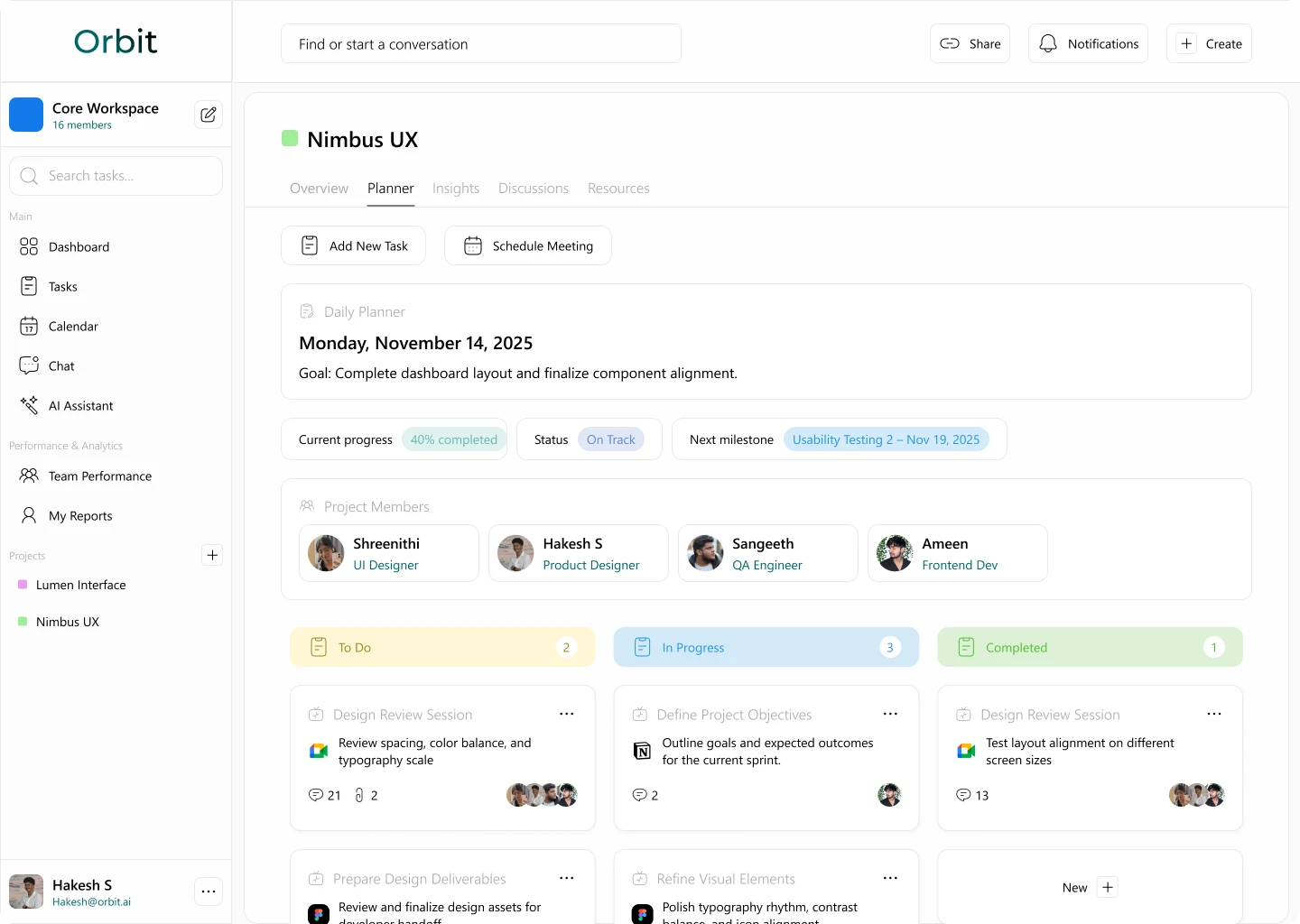The height and width of the screenshot is (924, 1300).
Task: Click assignee avatars on Completed review card
Action: 1197,795
